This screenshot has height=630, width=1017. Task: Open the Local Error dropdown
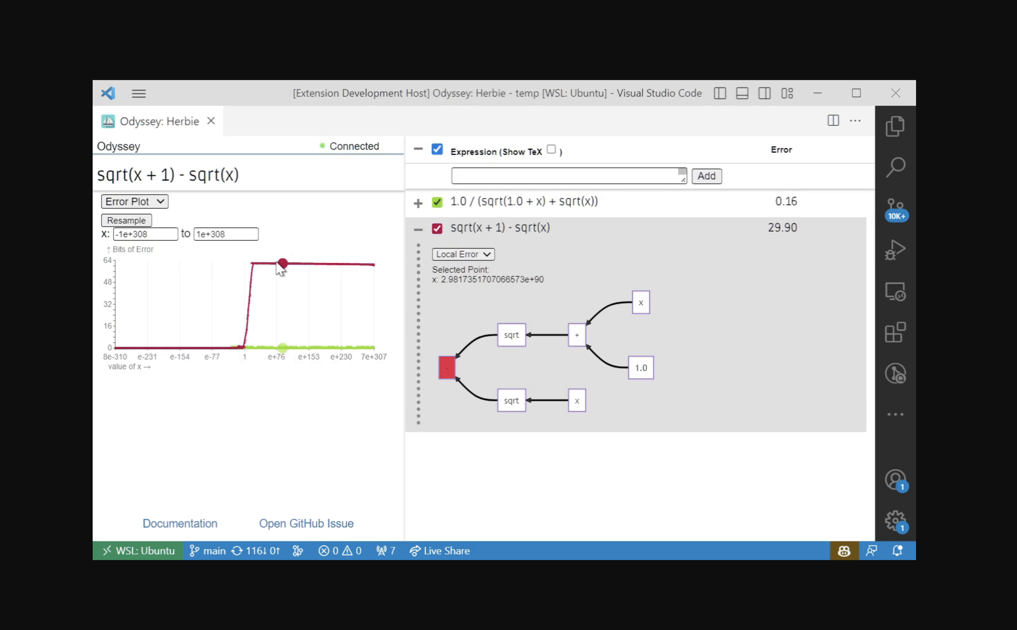point(462,254)
